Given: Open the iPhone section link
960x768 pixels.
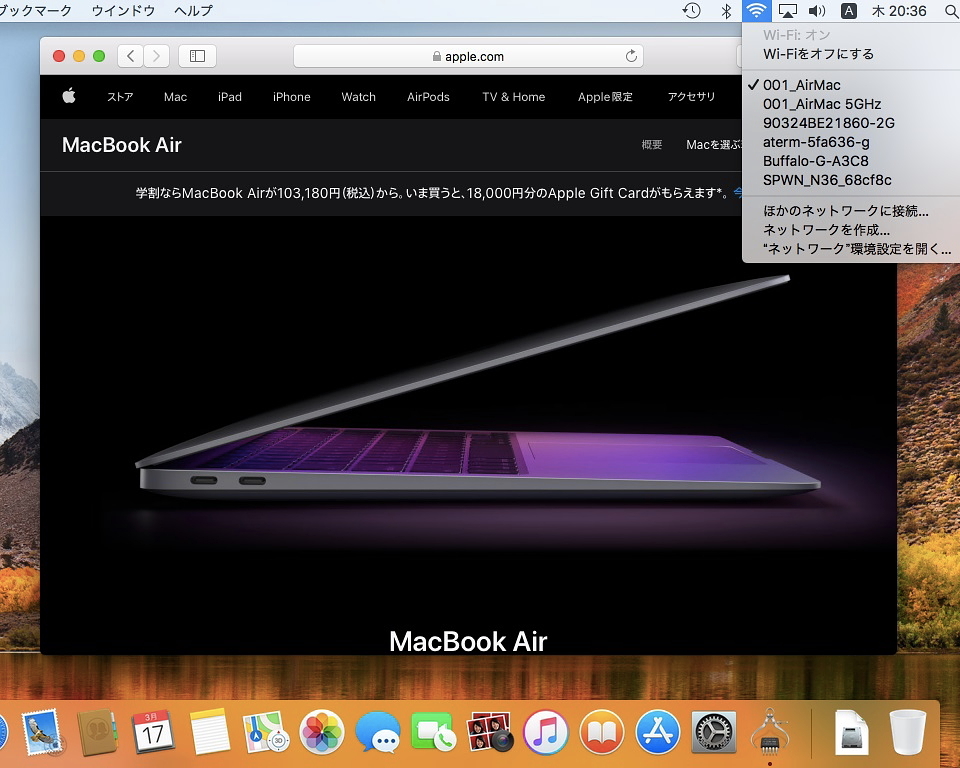Looking at the screenshot, I should (x=291, y=97).
